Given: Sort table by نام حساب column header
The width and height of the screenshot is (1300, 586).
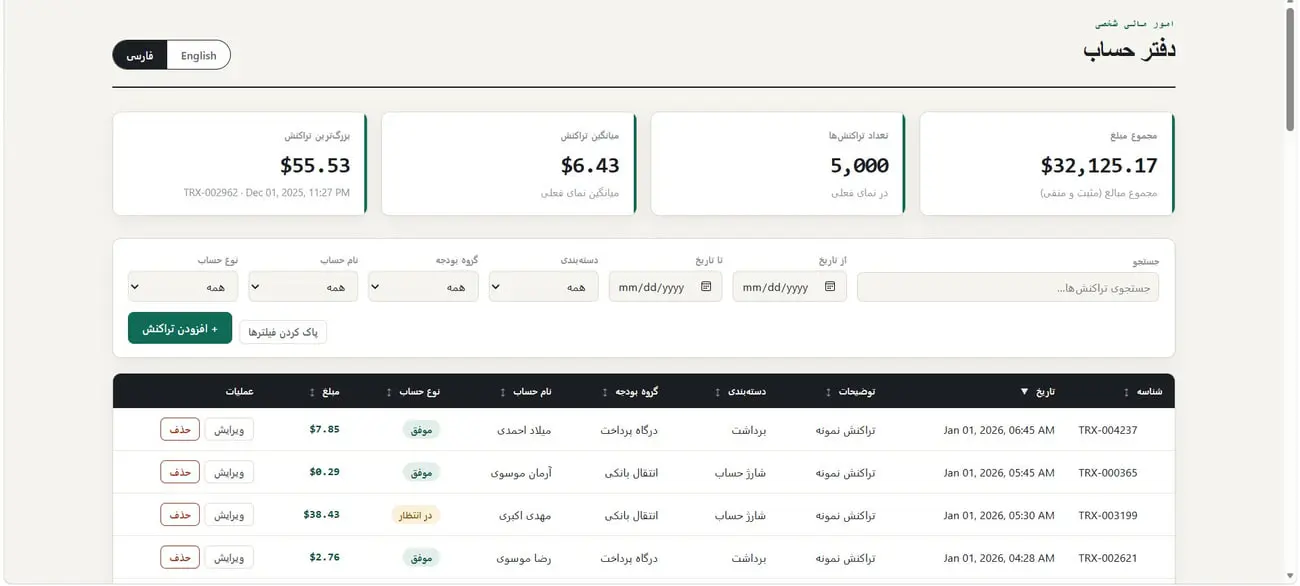Looking at the screenshot, I should [x=526, y=391].
